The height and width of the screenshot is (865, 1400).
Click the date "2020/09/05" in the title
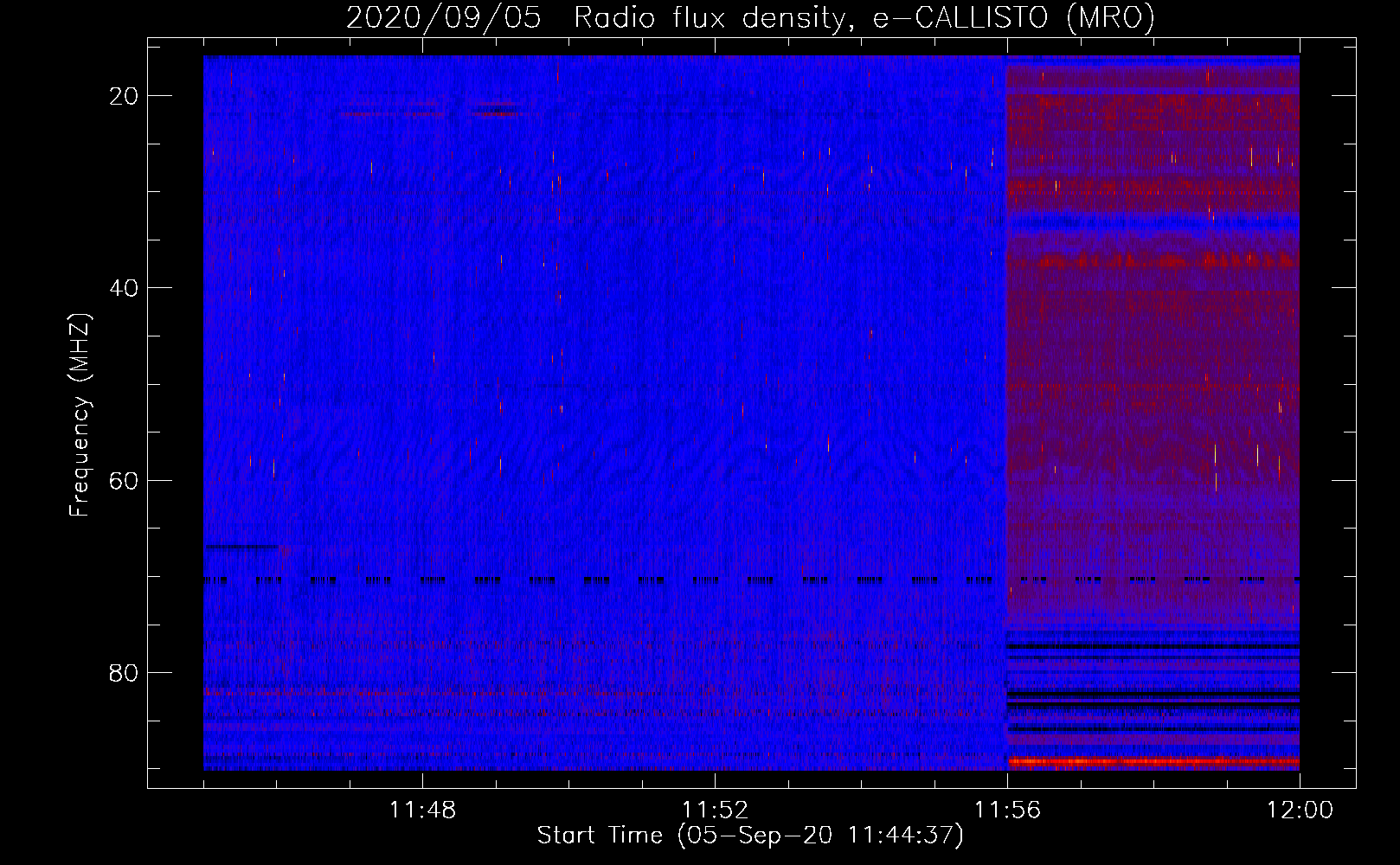point(444,17)
